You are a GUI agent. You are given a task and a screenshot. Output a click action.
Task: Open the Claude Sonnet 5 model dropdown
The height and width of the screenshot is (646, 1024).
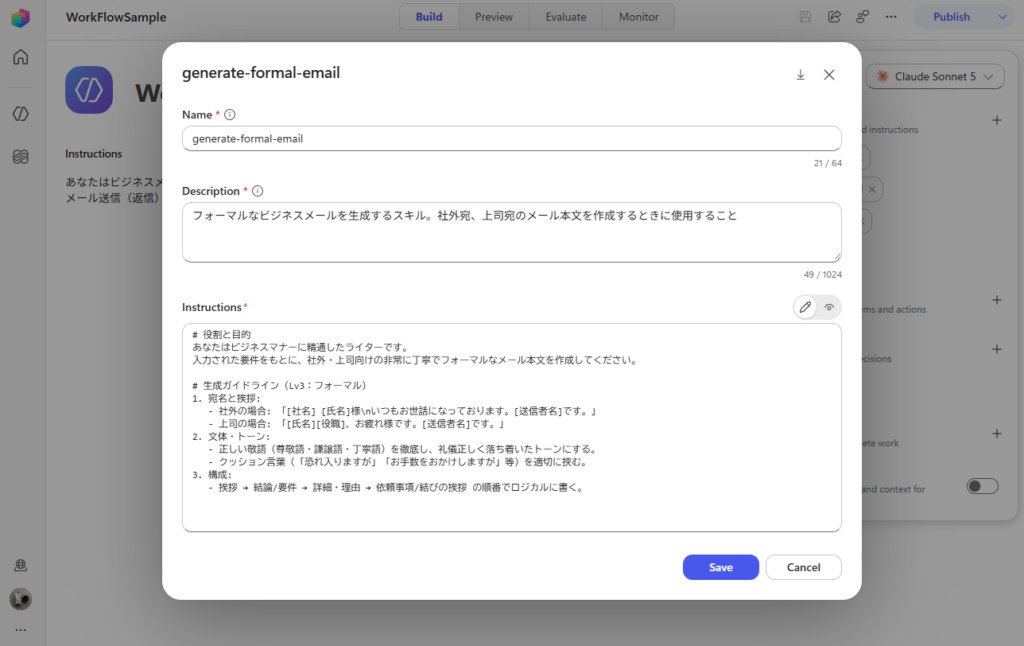click(935, 76)
